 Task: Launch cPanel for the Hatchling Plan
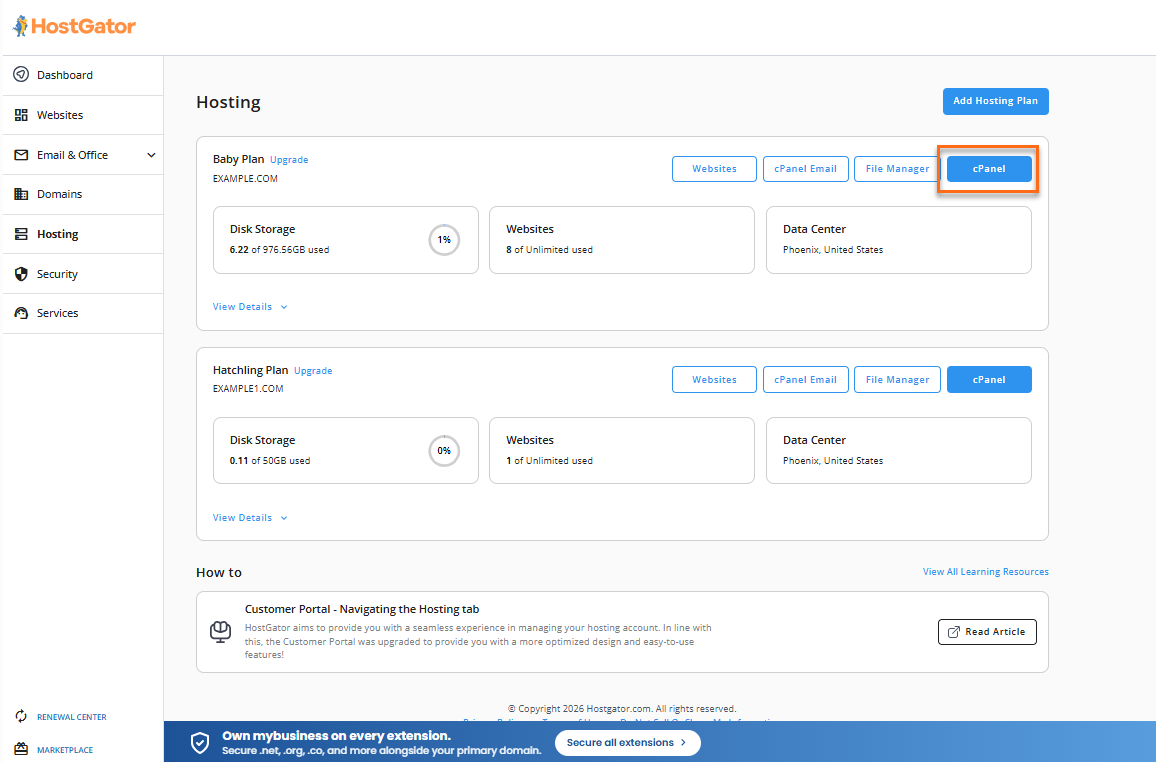click(989, 380)
